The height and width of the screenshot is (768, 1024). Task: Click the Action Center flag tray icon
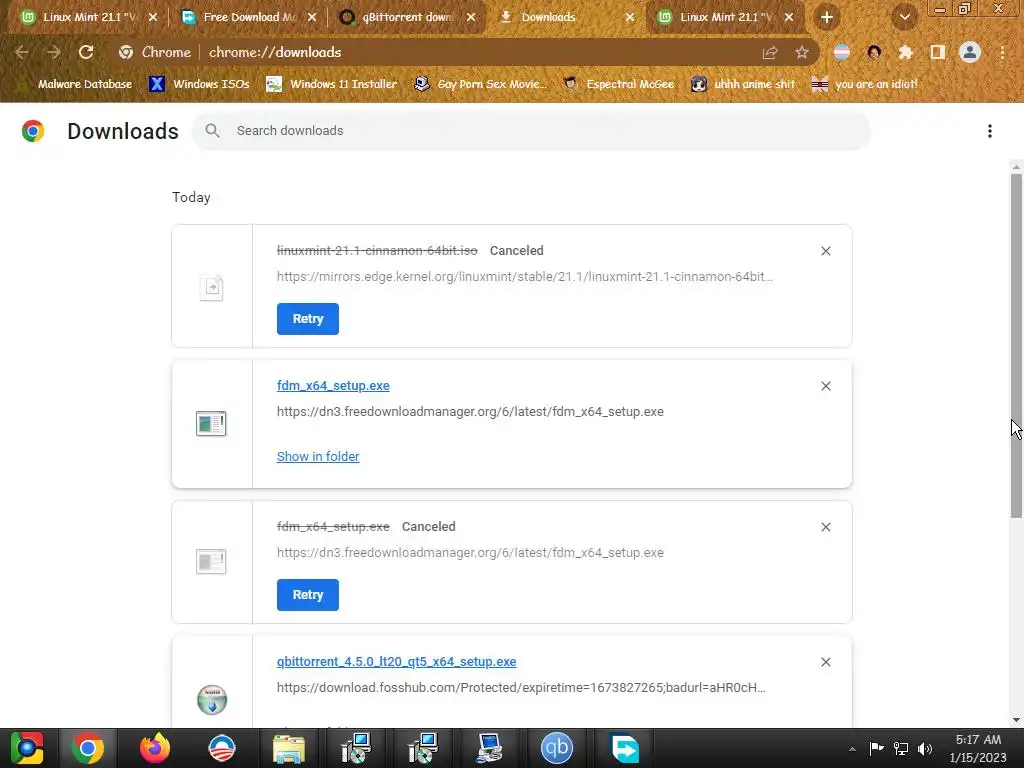(876, 749)
